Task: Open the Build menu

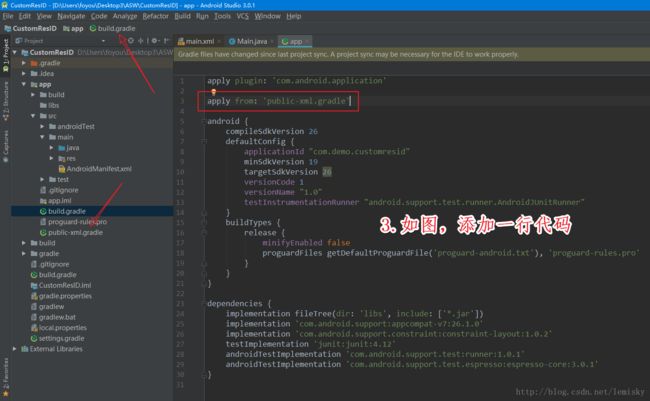Action: pos(182,16)
